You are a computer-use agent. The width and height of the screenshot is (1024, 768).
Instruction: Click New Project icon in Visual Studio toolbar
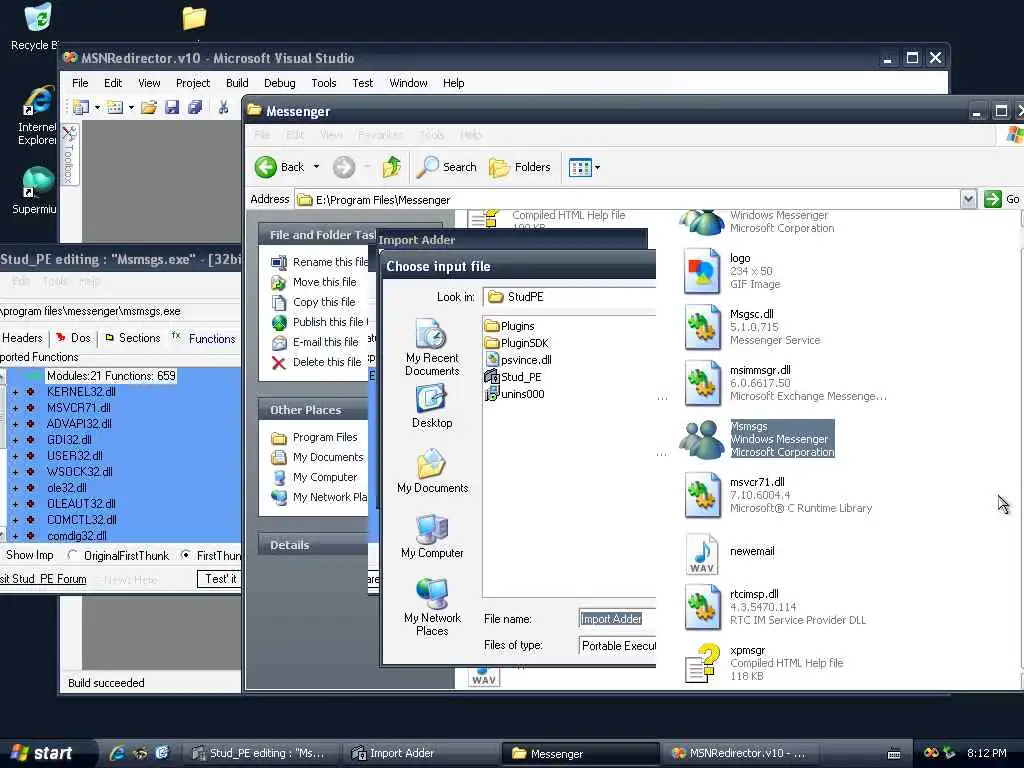[x=81, y=108]
